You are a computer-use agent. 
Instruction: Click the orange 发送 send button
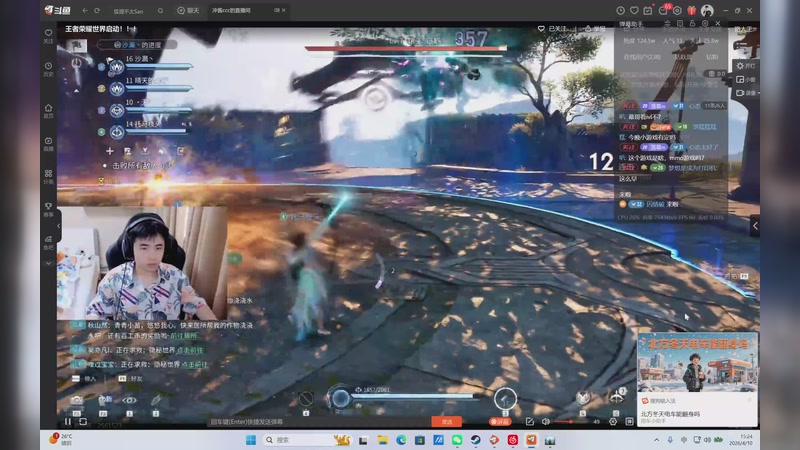point(446,421)
